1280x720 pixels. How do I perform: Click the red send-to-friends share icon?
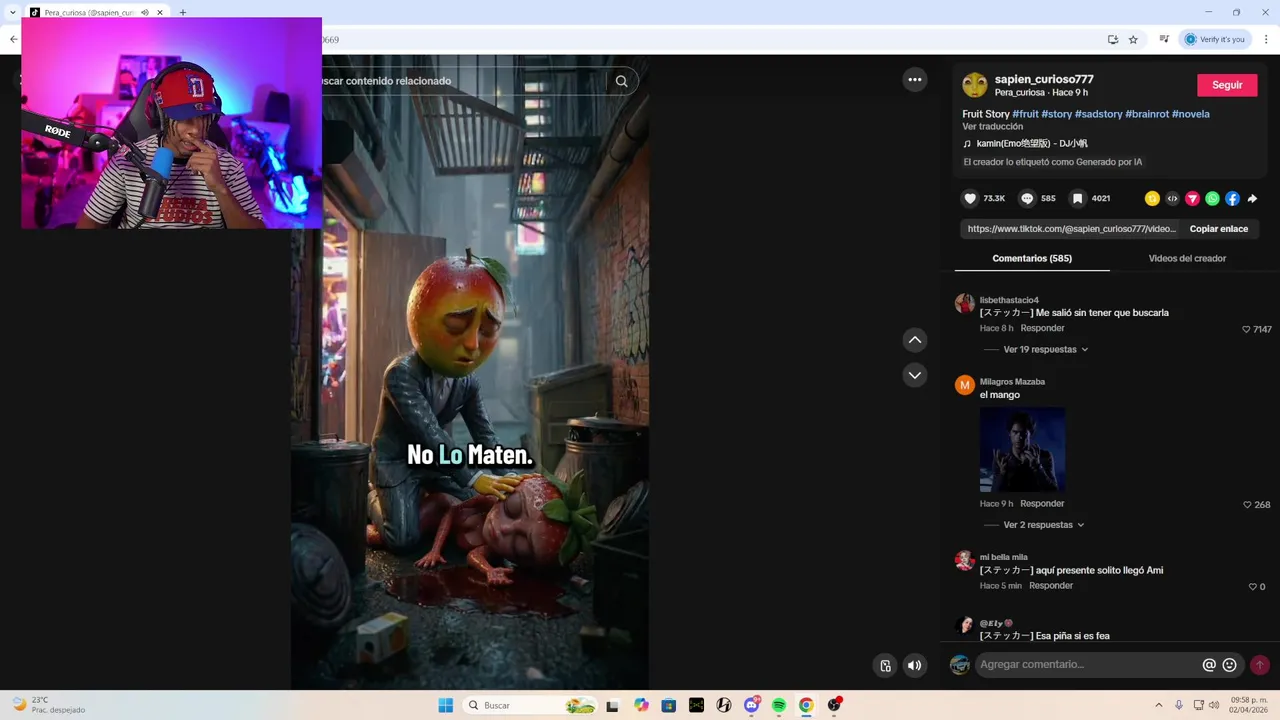(1192, 198)
